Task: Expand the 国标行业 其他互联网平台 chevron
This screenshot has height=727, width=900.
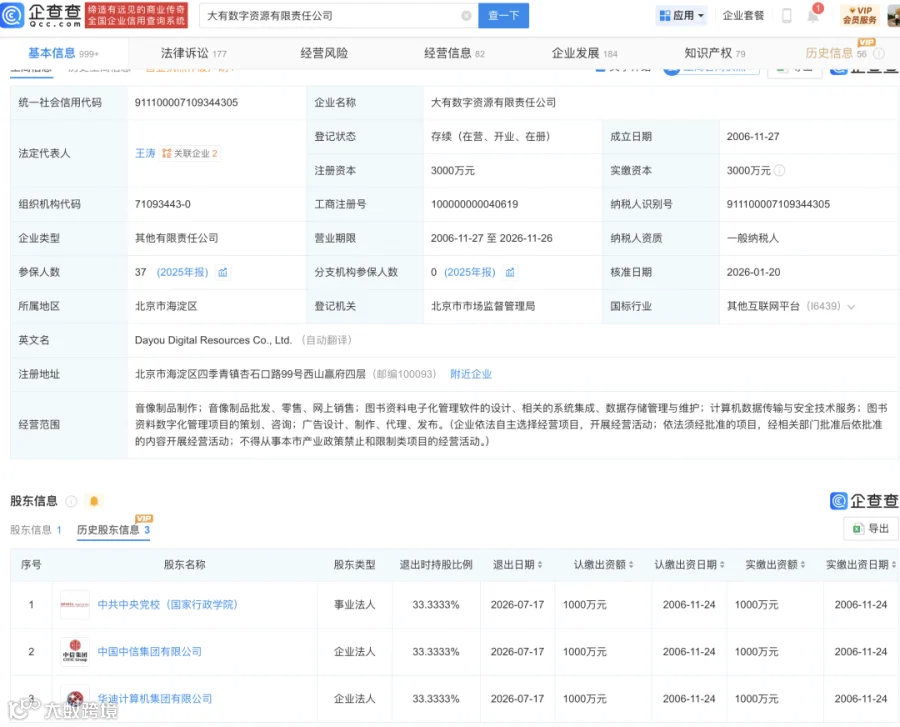Action: click(x=851, y=306)
